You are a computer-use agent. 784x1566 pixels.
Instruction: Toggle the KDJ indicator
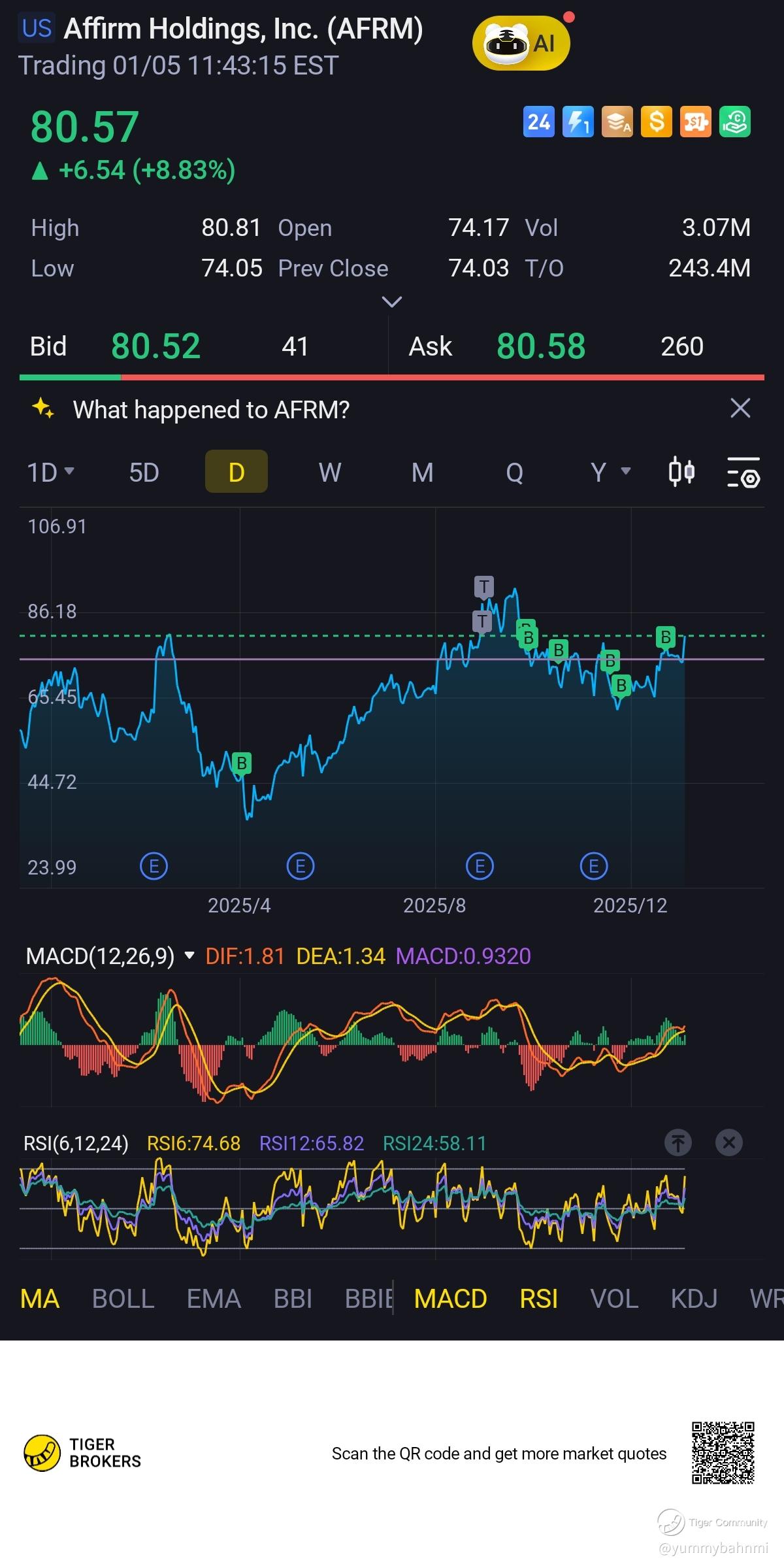click(x=694, y=1299)
